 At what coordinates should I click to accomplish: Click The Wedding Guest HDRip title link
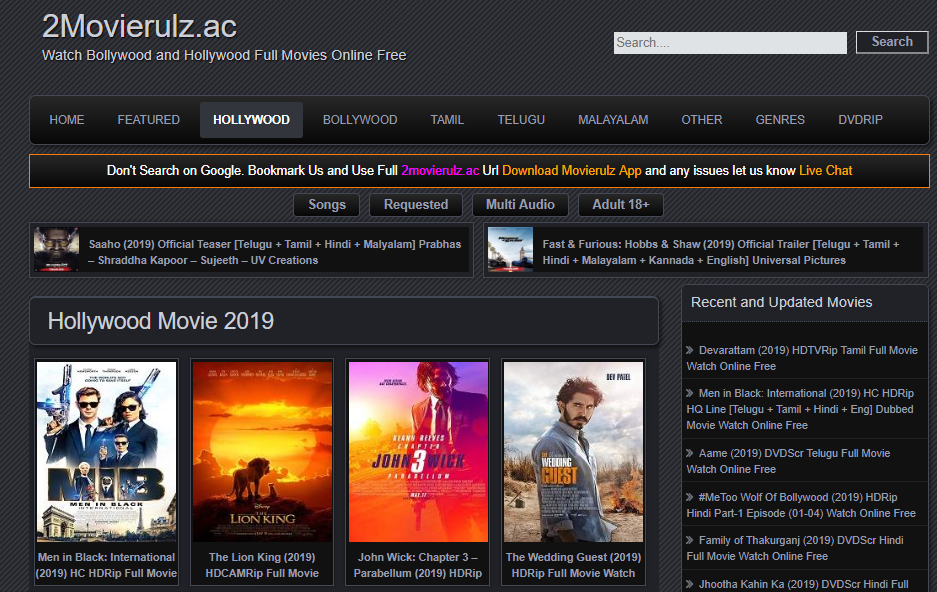574,565
